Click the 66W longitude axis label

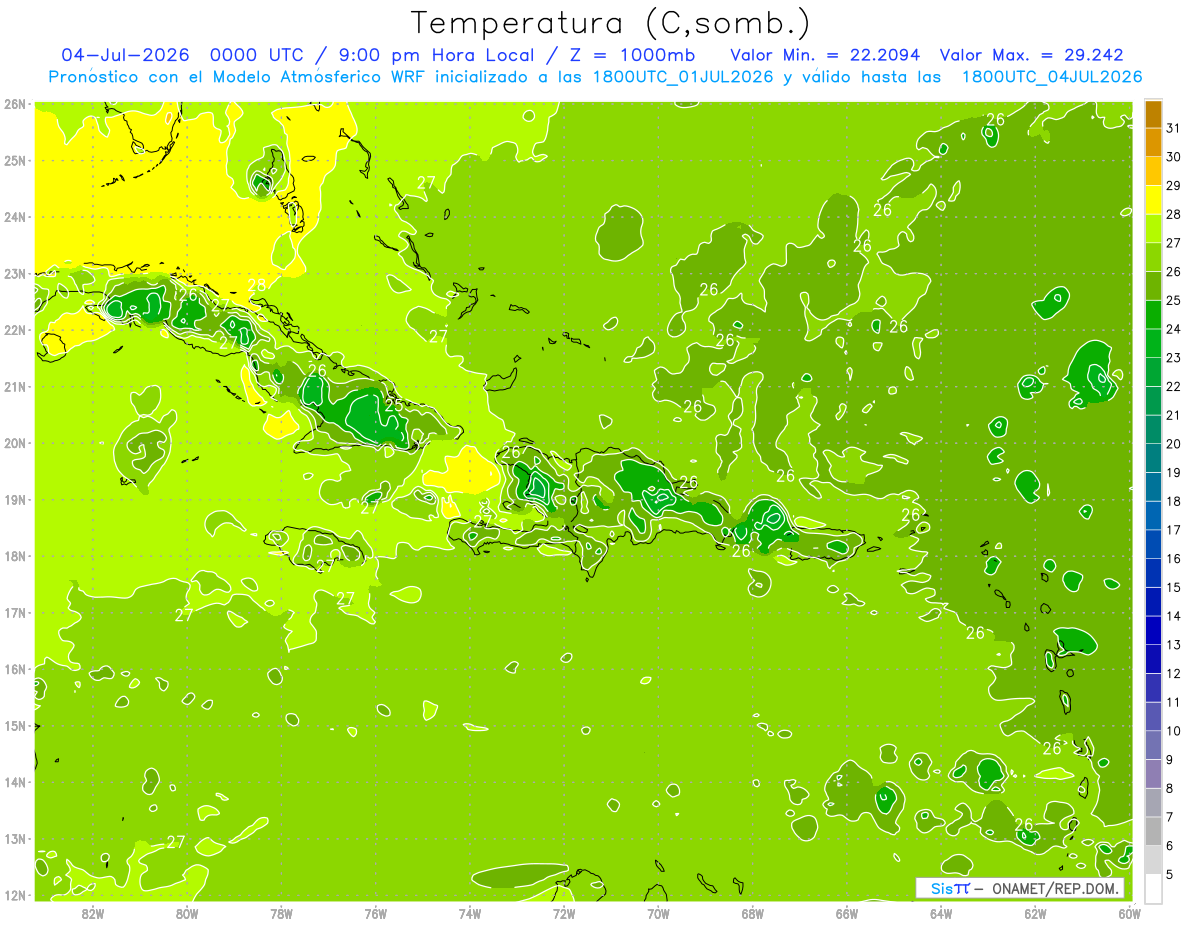(x=846, y=913)
